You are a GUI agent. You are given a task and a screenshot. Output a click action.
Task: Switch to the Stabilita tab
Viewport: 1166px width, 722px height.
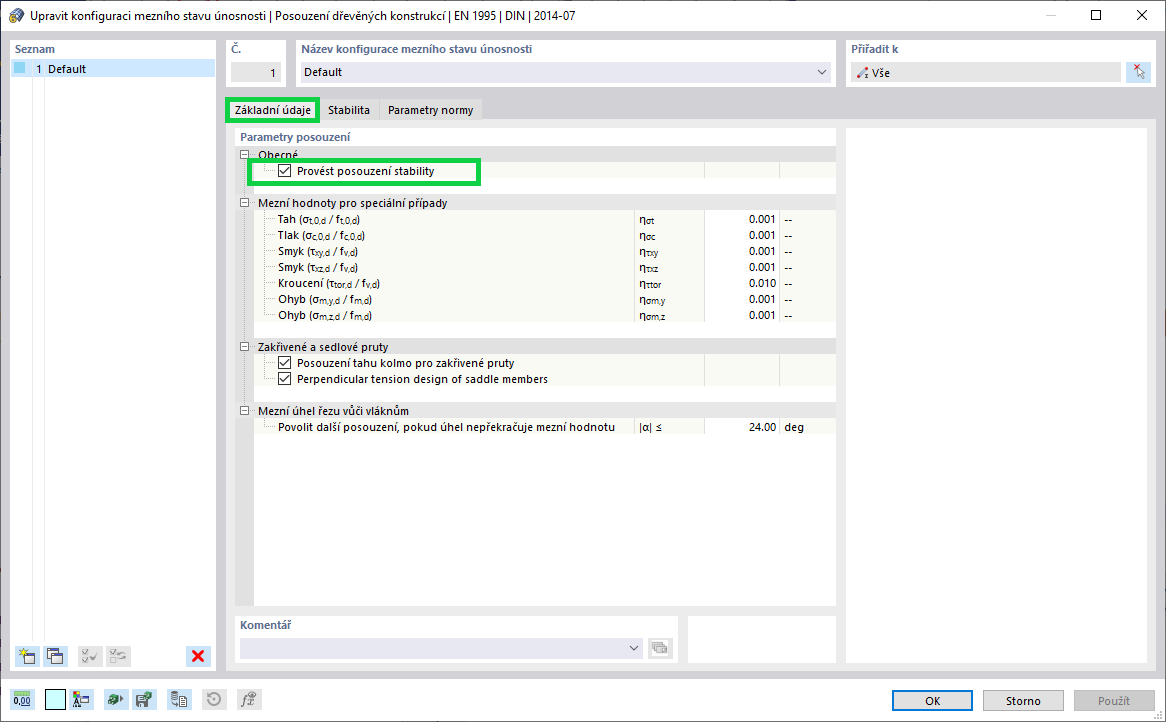[x=349, y=110]
